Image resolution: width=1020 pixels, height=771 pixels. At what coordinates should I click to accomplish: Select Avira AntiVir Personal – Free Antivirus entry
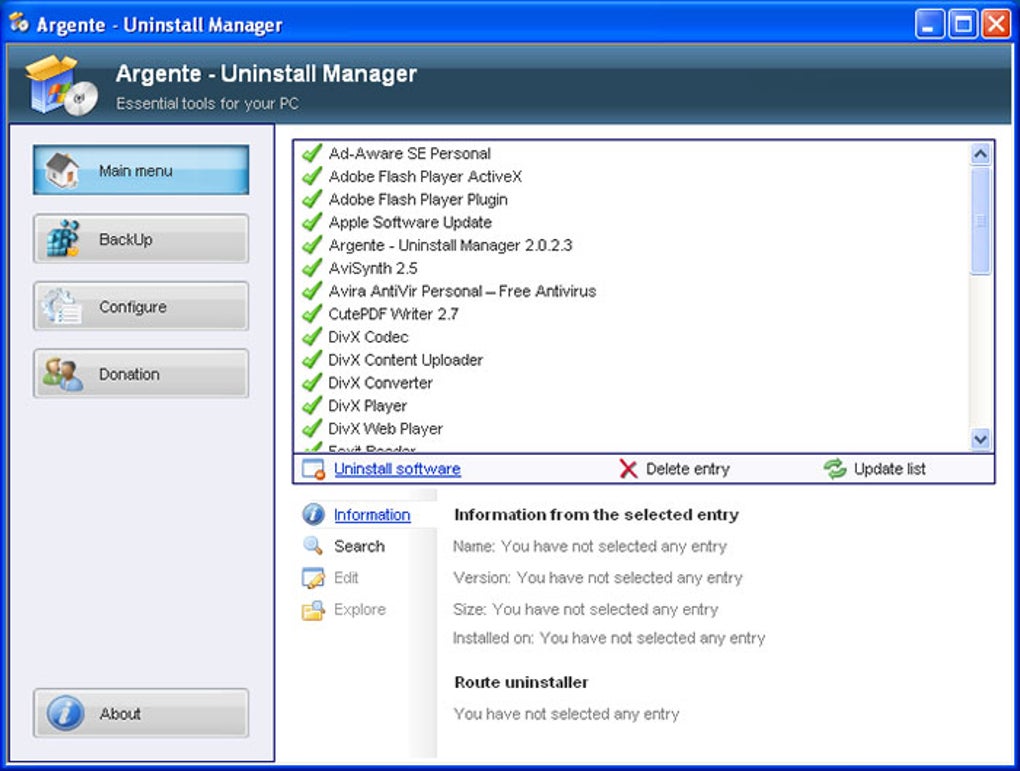coord(462,291)
